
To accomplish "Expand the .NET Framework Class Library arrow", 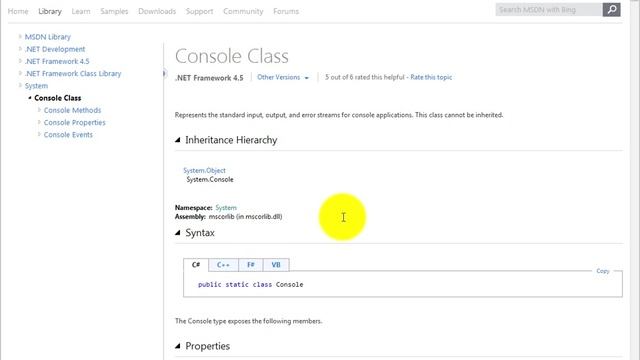I will coord(20,73).
